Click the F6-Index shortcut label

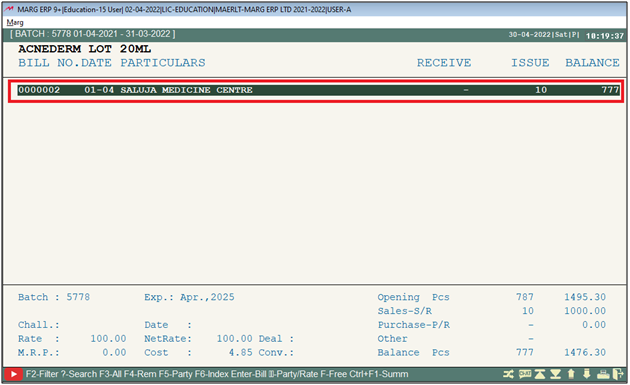212,374
